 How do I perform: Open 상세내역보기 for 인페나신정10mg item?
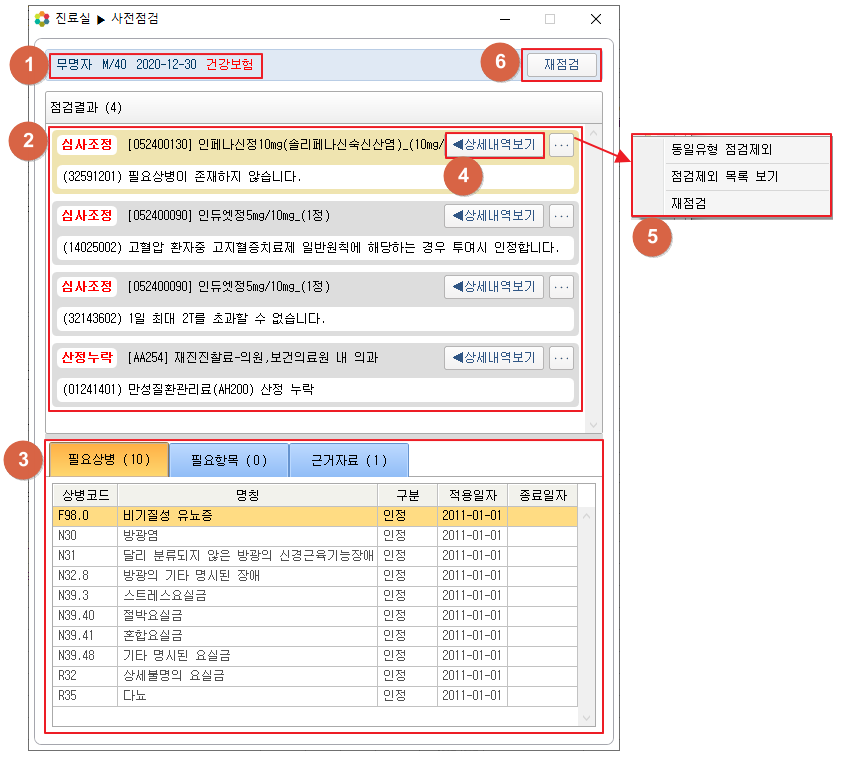(x=494, y=145)
